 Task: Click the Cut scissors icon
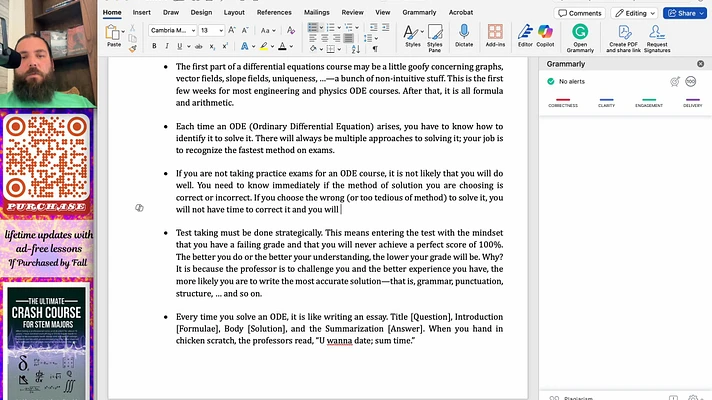[133, 28]
